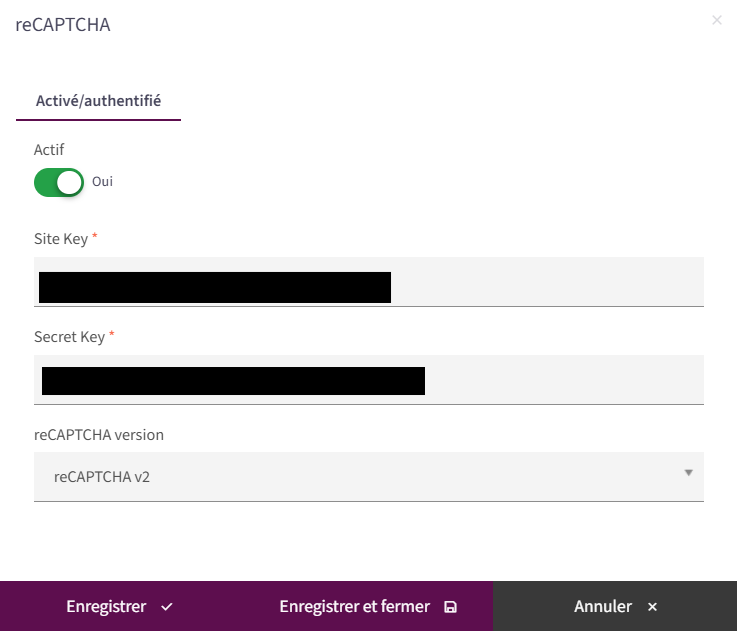This screenshot has height=631, width=737.
Task: Click the floppy disk save icon
Action: 450,607
